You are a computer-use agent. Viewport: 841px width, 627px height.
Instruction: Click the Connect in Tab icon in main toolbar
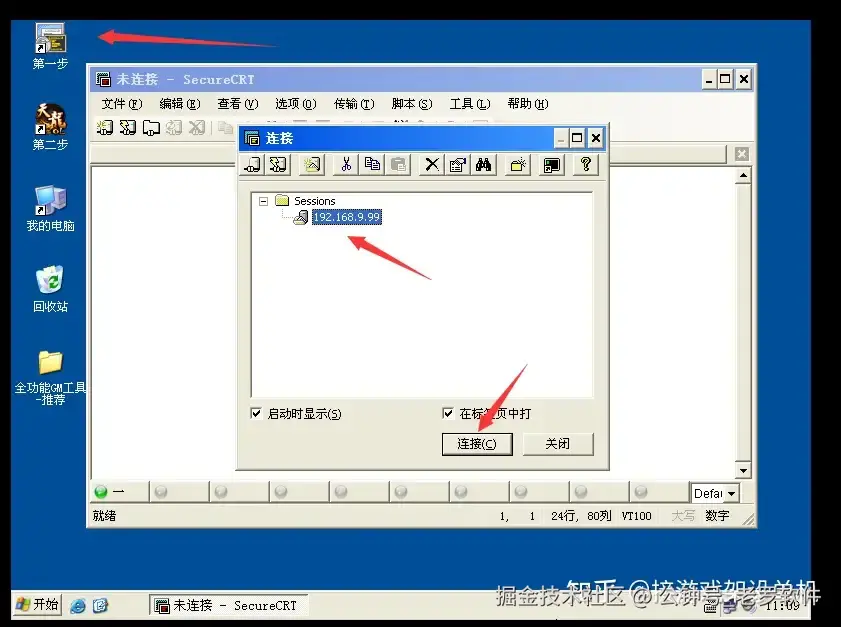151,128
